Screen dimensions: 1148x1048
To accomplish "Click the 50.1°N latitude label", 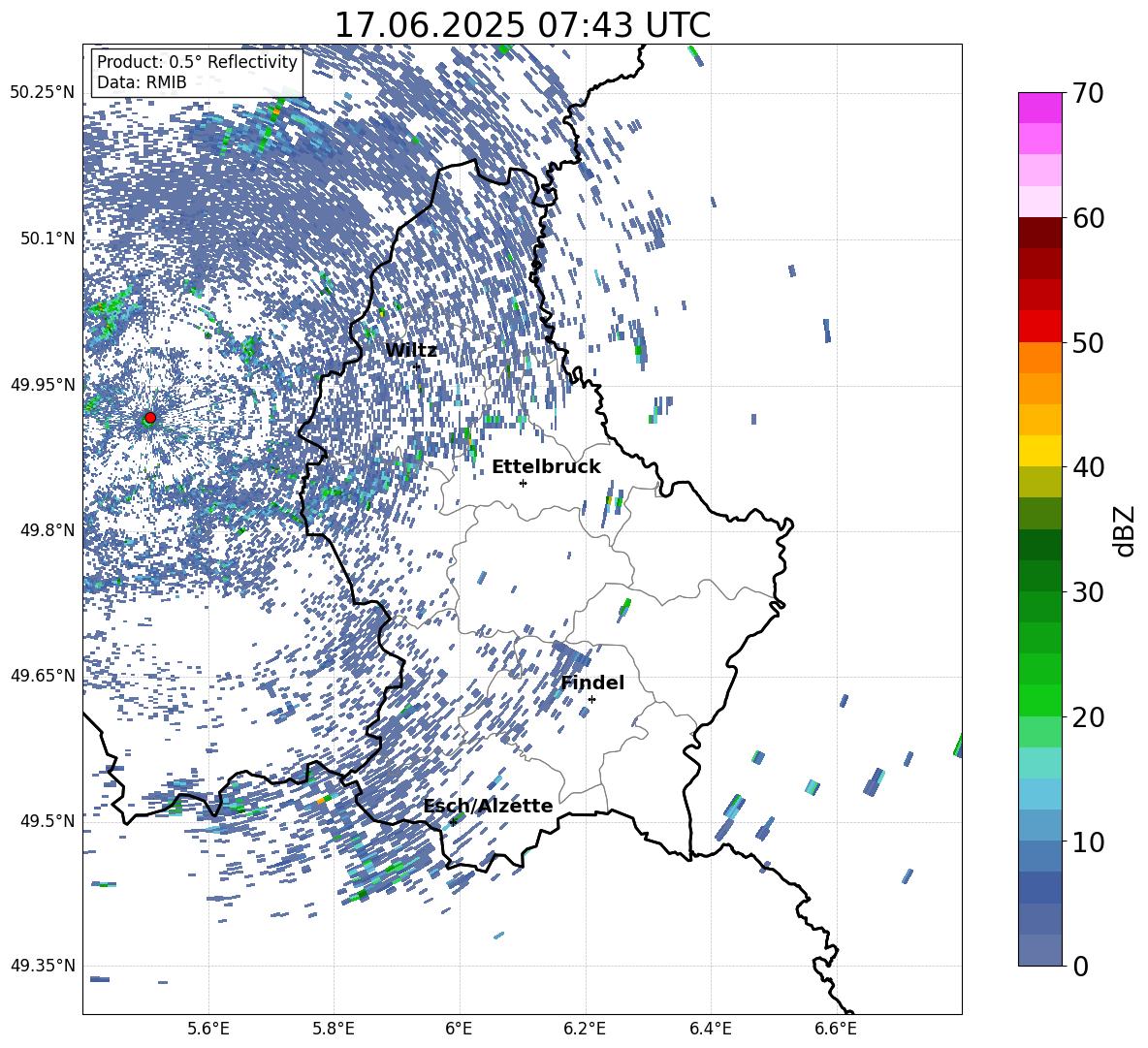I will [47, 238].
